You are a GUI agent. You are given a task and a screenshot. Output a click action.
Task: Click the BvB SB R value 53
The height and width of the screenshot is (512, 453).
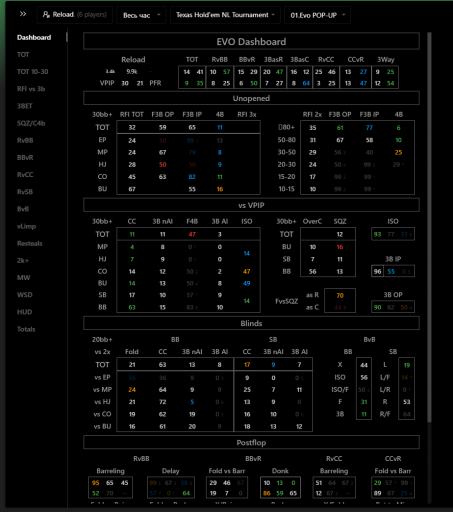click(x=407, y=402)
